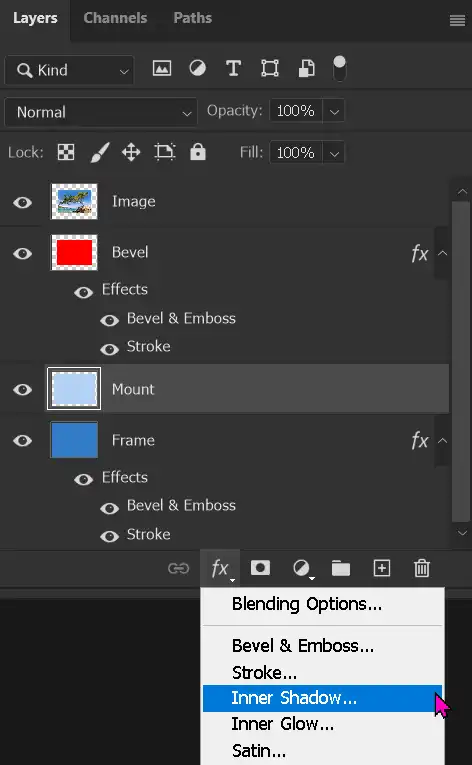
Task: Lock position move icon
Action: pyautogui.click(x=131, y=153)
